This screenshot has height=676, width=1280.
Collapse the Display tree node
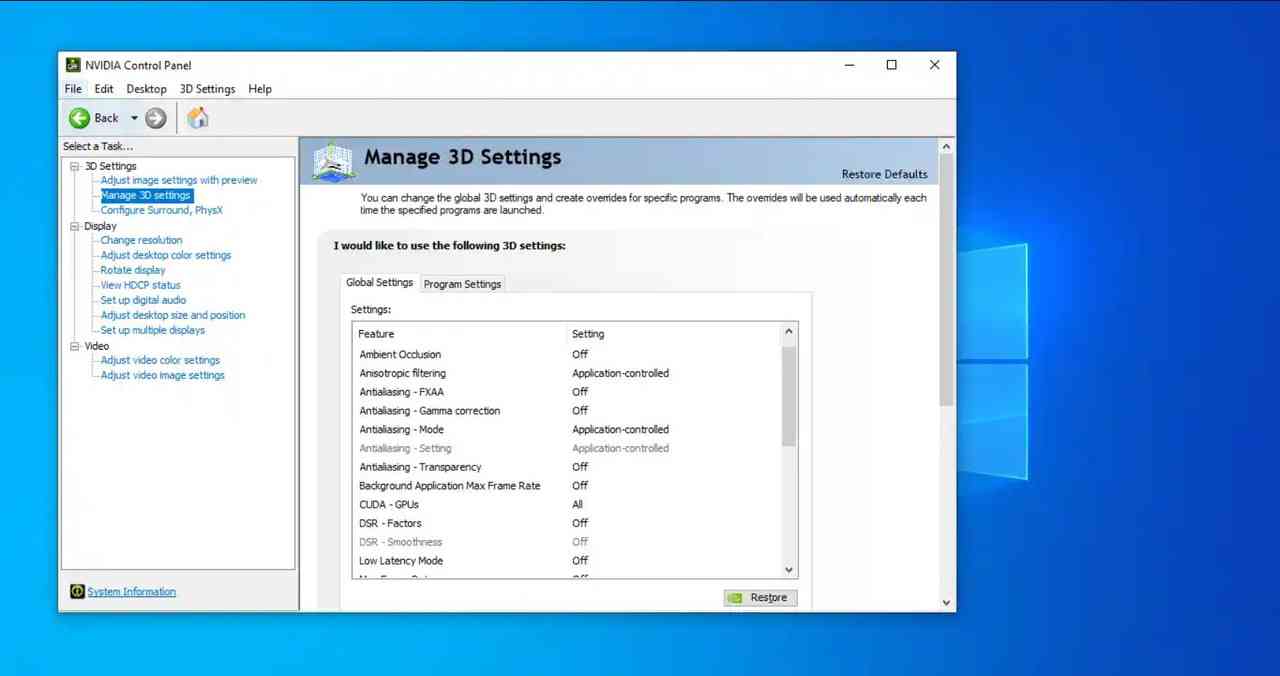point(74,226)
